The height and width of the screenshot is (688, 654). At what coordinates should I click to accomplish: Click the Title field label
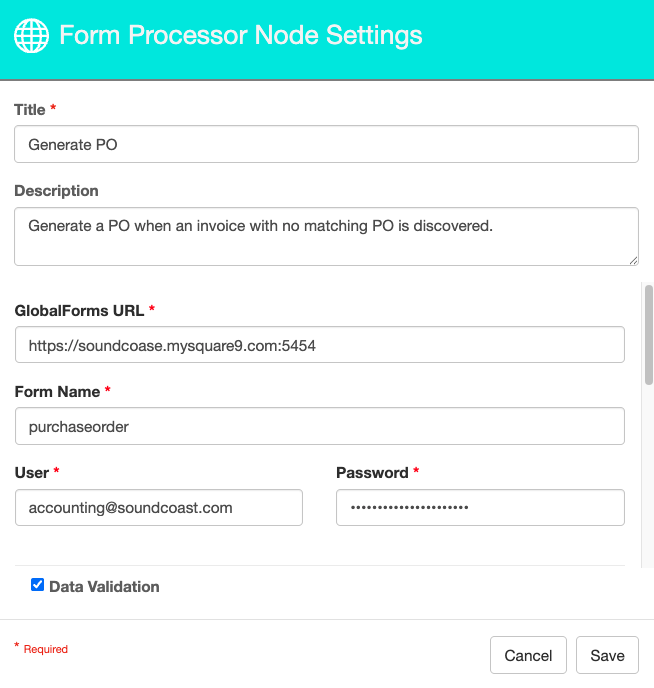point(30,109)
